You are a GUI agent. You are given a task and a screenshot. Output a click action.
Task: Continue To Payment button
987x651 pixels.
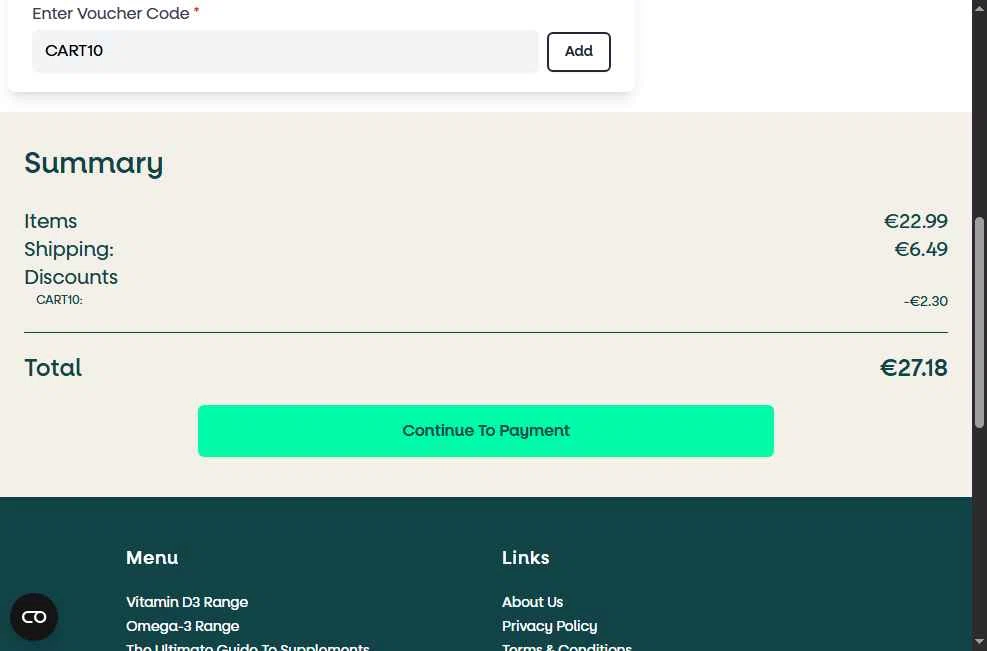tap(485, 431)
